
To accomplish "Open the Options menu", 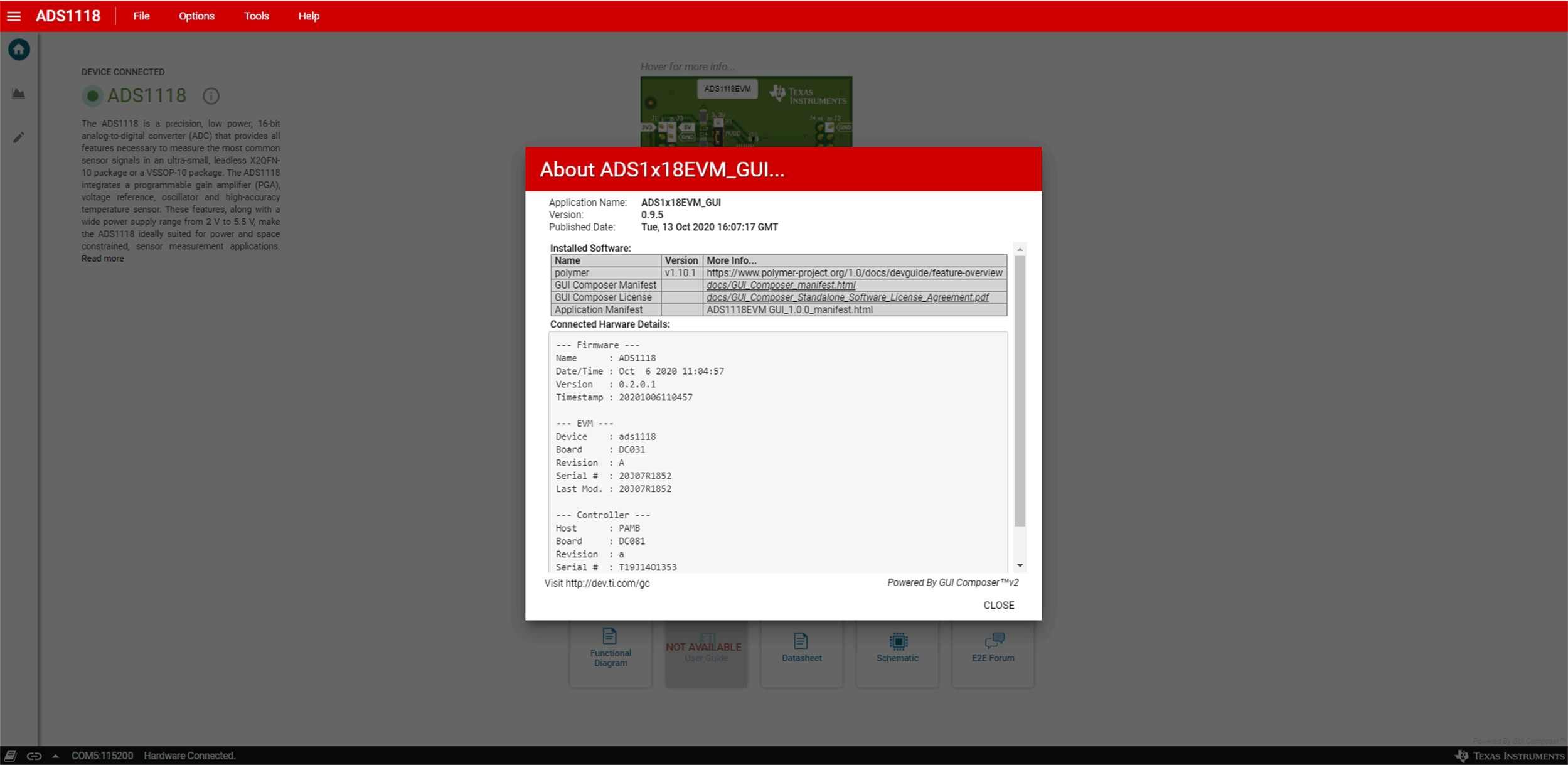I will point(196,16).
